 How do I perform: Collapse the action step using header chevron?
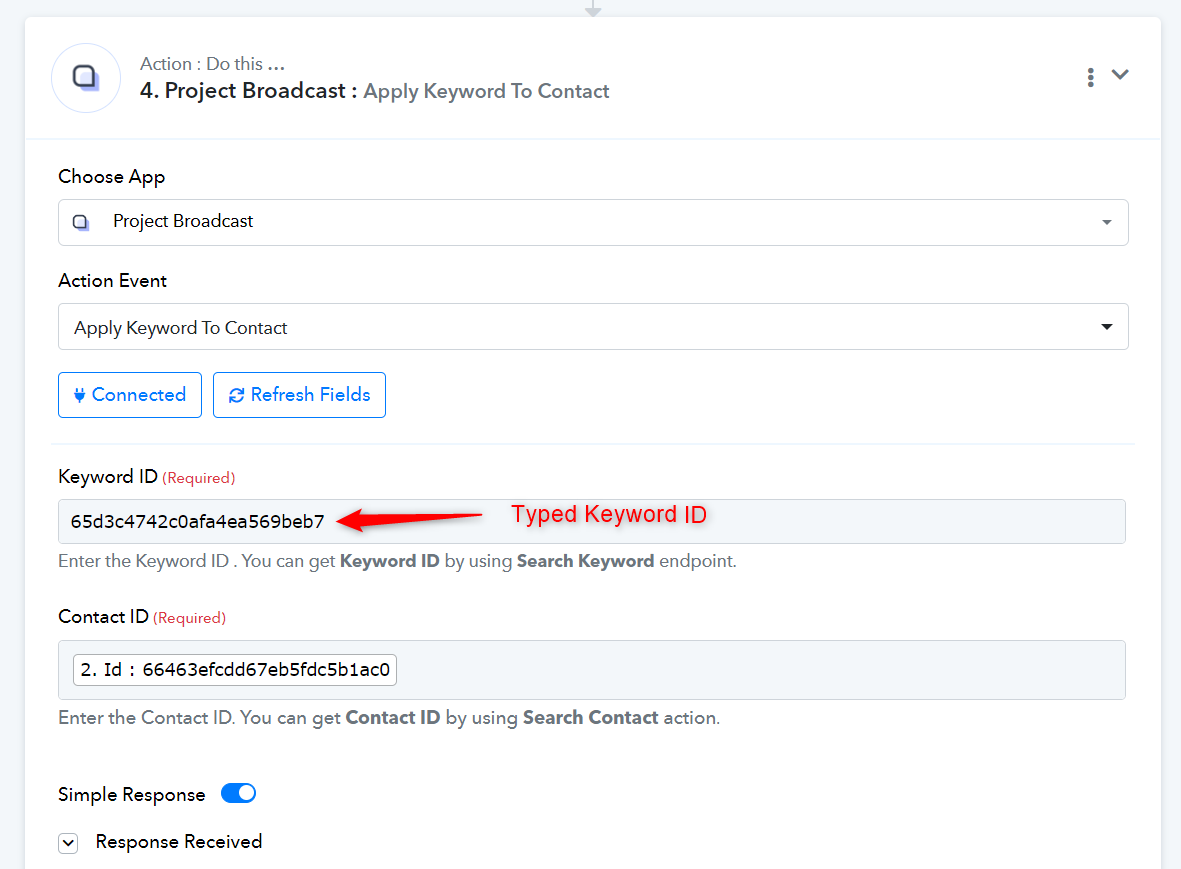click(1120, 75)
